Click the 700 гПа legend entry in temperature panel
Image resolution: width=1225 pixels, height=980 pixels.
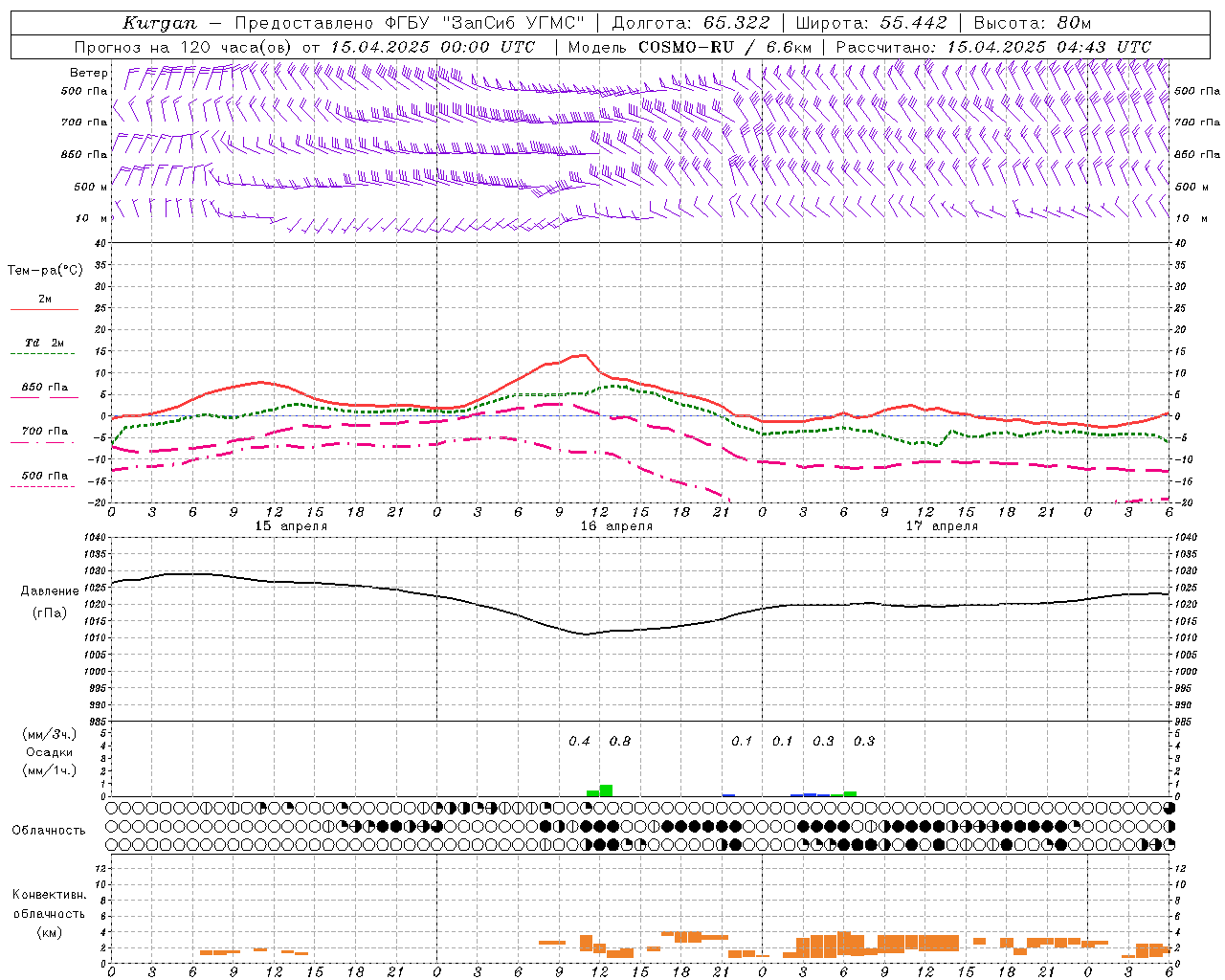click(44, 431)
